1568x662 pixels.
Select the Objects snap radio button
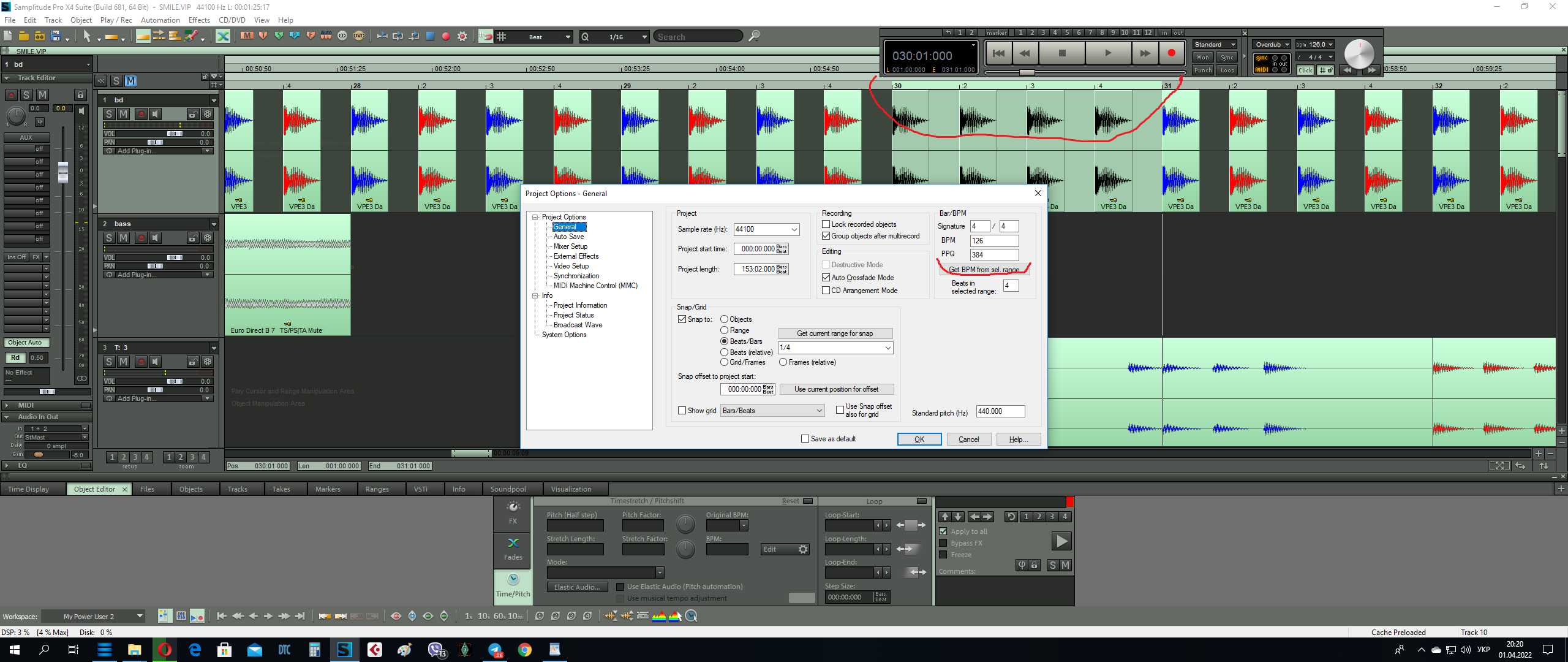(724, 319)
